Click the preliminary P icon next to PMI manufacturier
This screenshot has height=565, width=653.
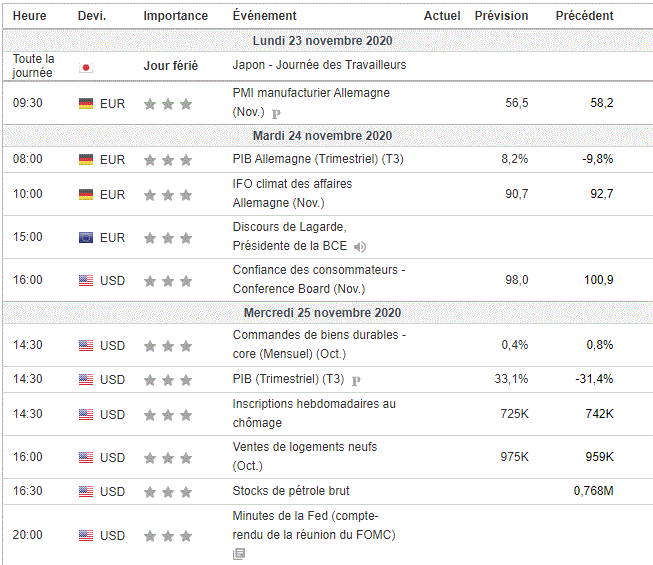pos(276,114)
